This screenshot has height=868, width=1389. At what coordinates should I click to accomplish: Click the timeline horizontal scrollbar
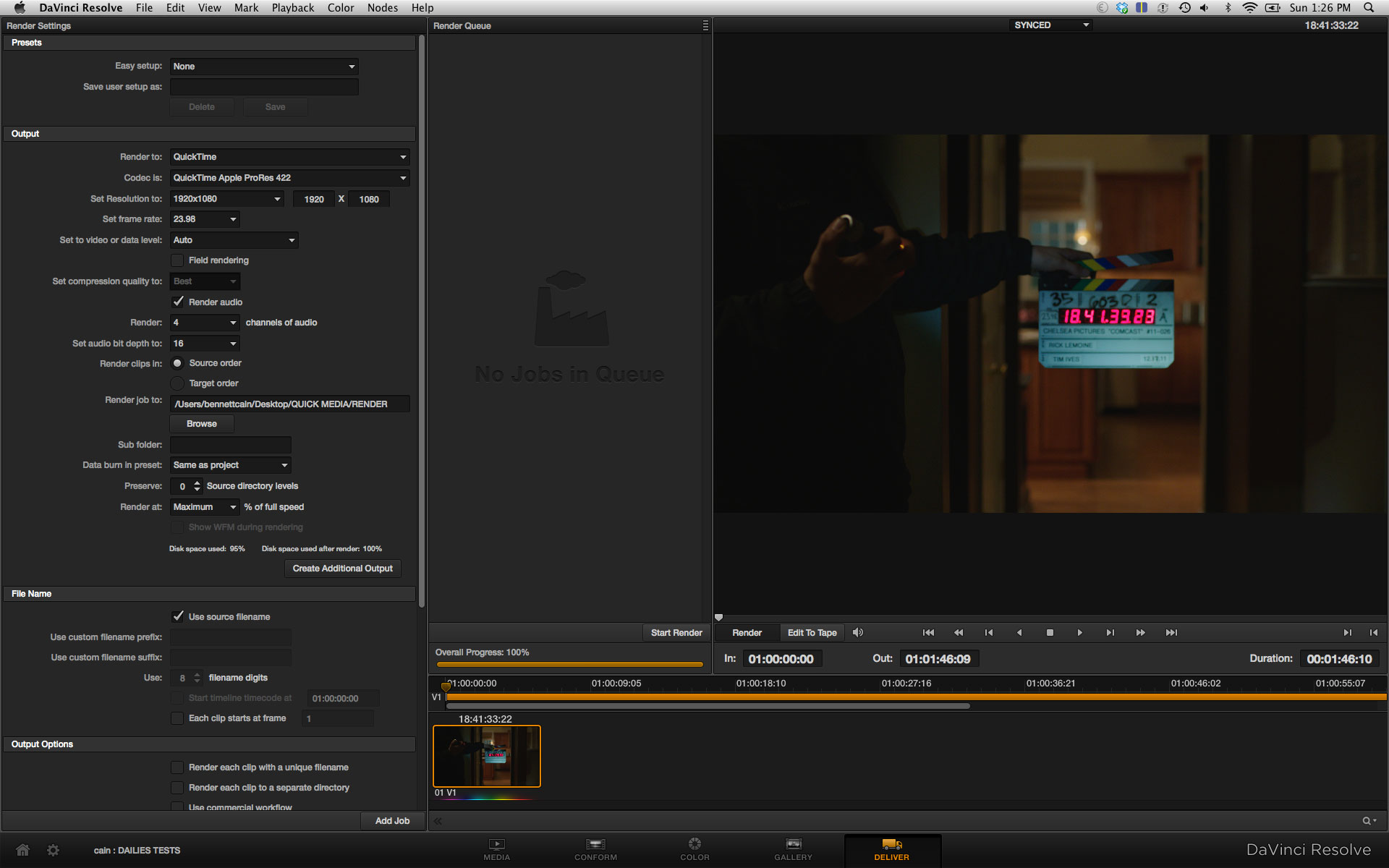point(708,706)
